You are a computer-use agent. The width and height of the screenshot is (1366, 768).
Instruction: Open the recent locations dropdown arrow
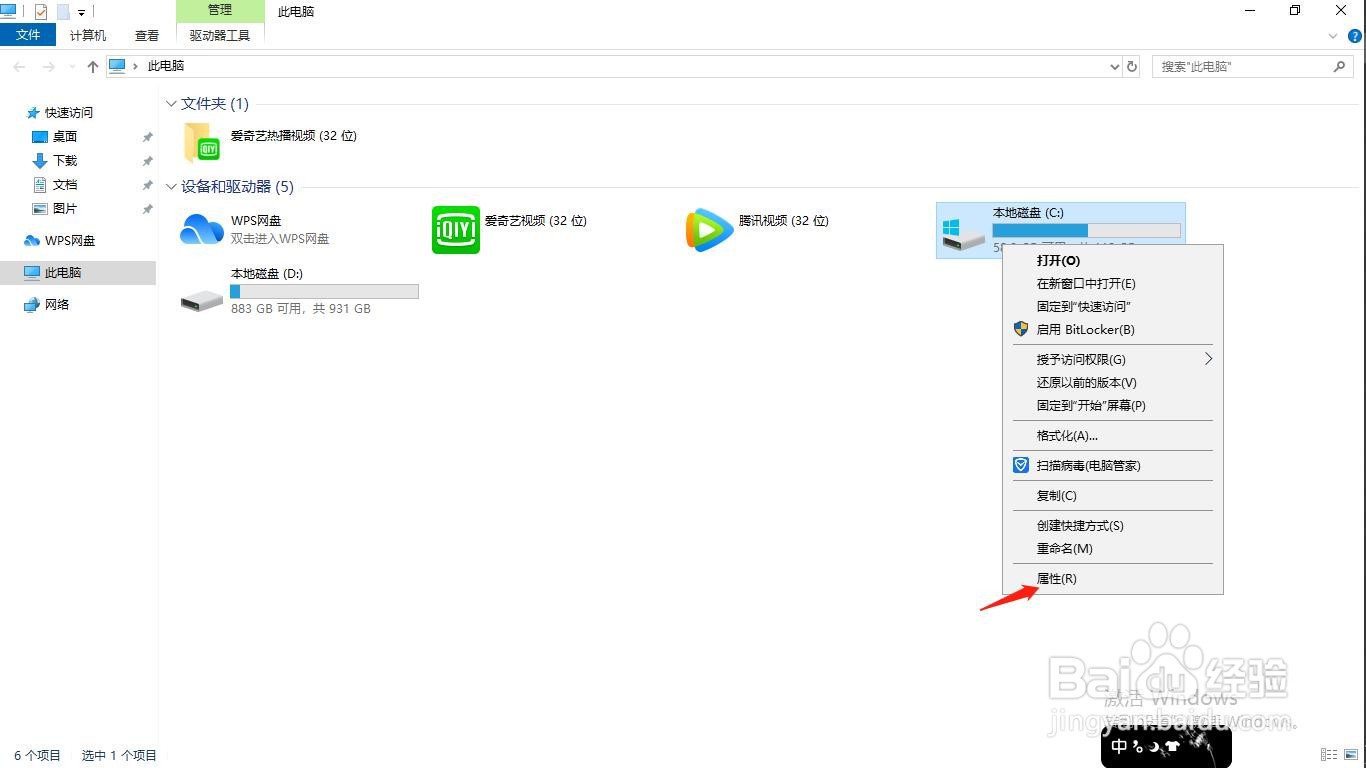point(72,68)
